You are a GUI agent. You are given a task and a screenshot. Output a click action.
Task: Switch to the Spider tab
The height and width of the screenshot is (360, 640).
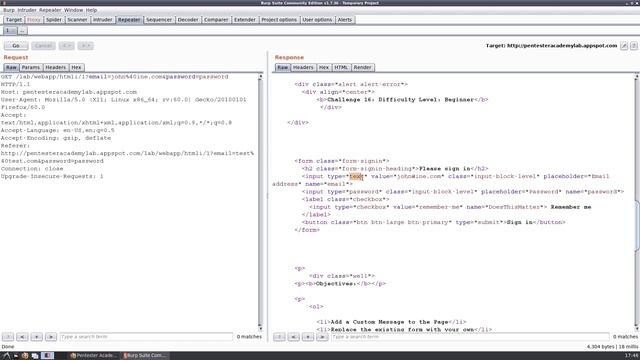(x=53, y=20)
